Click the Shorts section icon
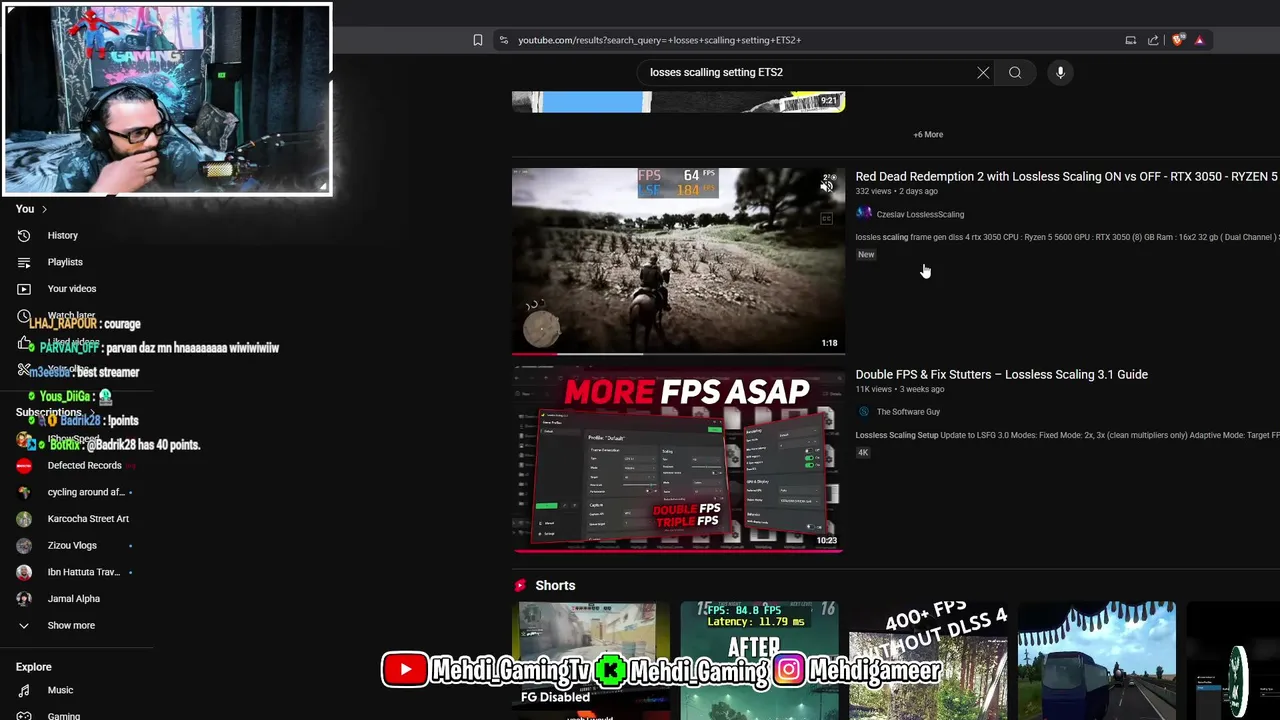This screenshot has height=720, width=1280. 520,586
